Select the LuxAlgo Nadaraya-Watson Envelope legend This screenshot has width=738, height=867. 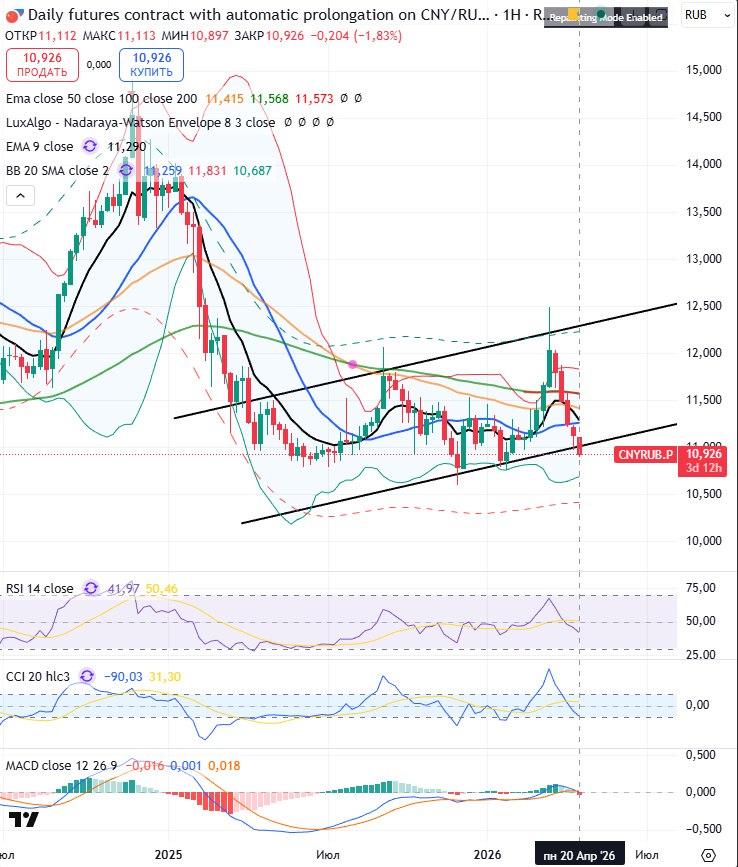pos(140,122)
